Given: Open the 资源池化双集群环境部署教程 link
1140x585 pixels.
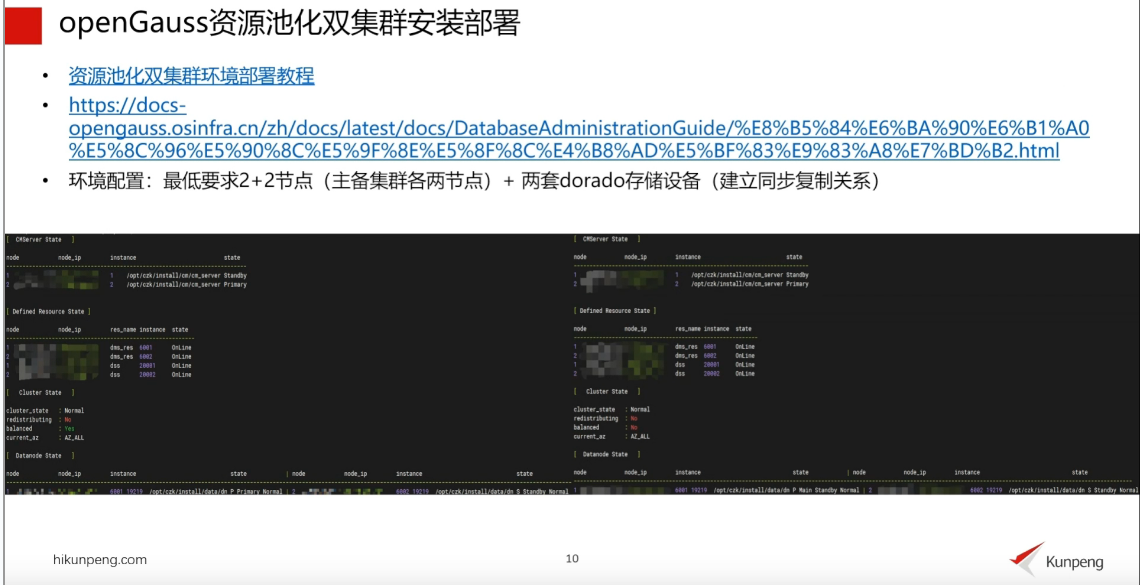Looking at the screenshot, I should click(192, 76).
